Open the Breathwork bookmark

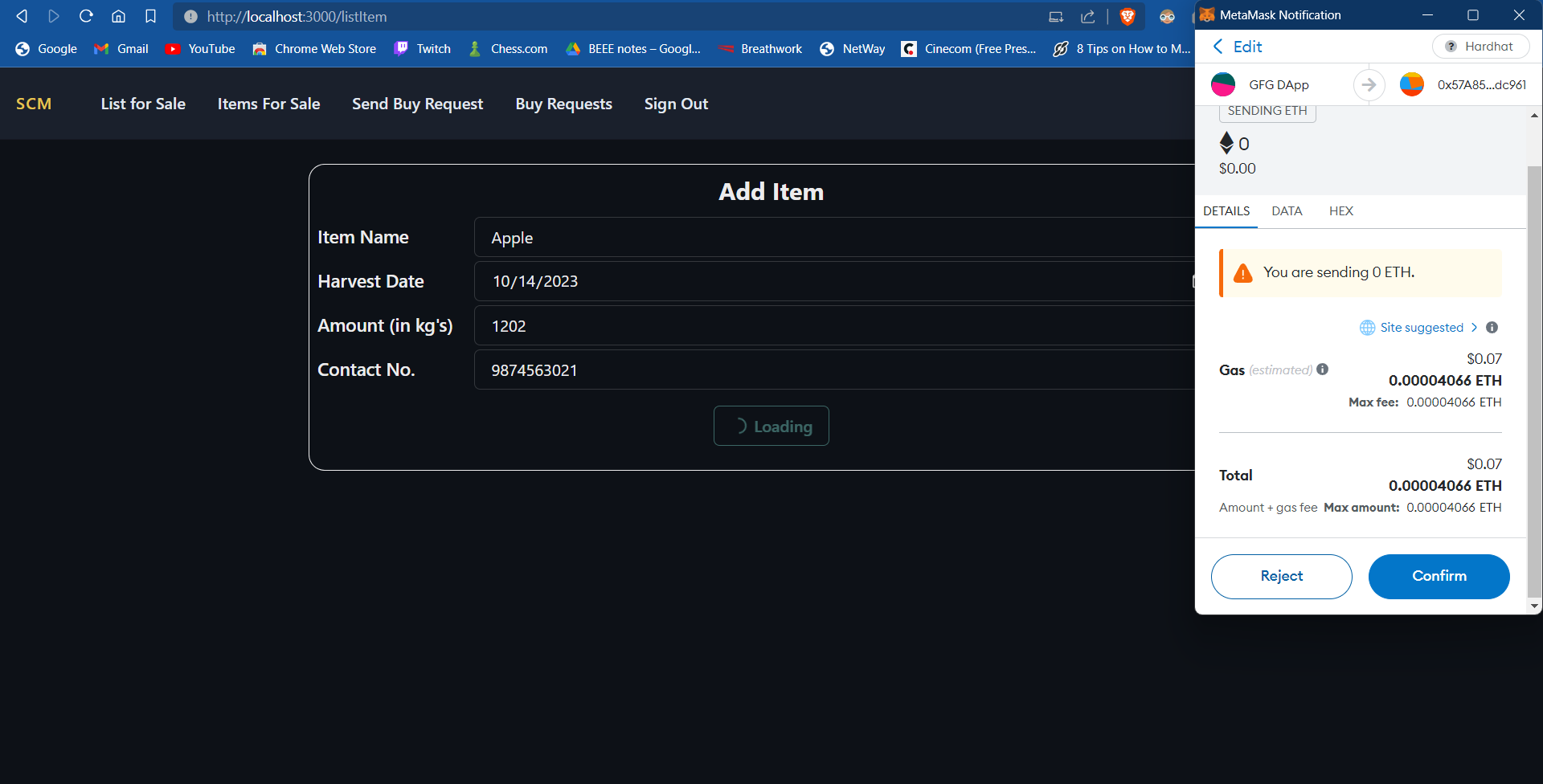coord(760,49)
